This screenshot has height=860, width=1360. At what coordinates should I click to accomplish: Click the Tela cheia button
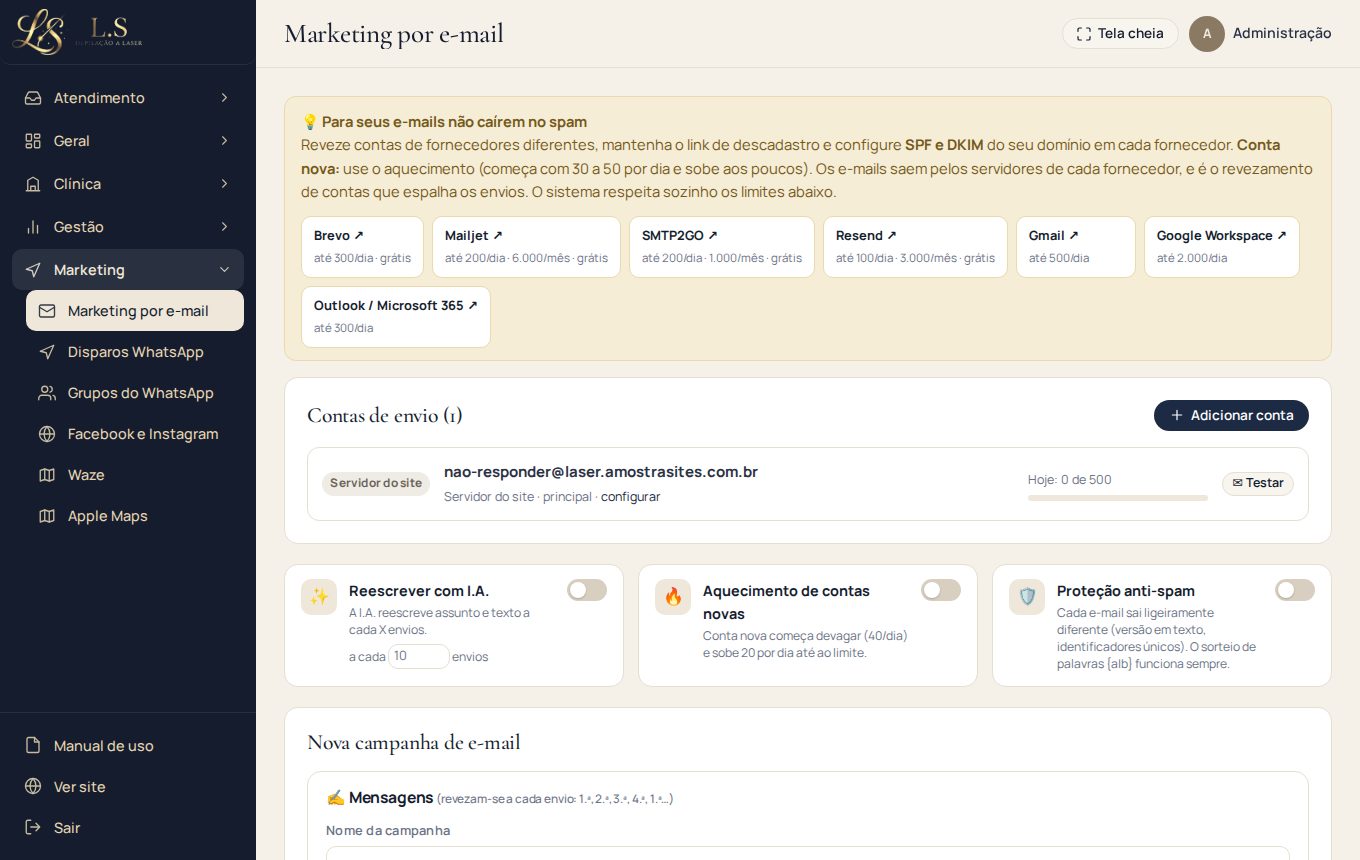(1120, 34)
